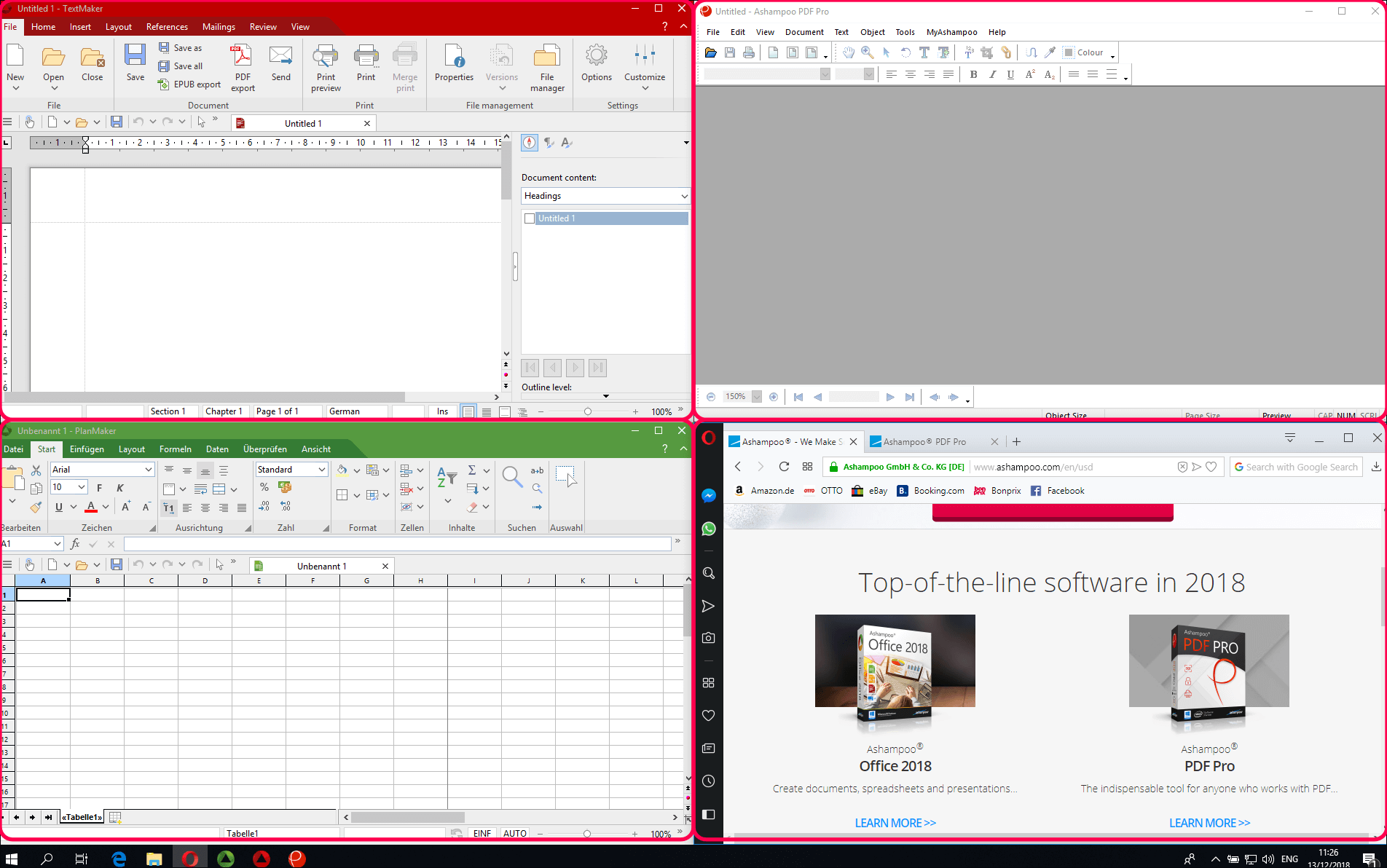The width and height of the screenshot is (1387, 868).
Task: Toggle Untitled 1 checkbox in document content
Action: click(x=530, y=218)
